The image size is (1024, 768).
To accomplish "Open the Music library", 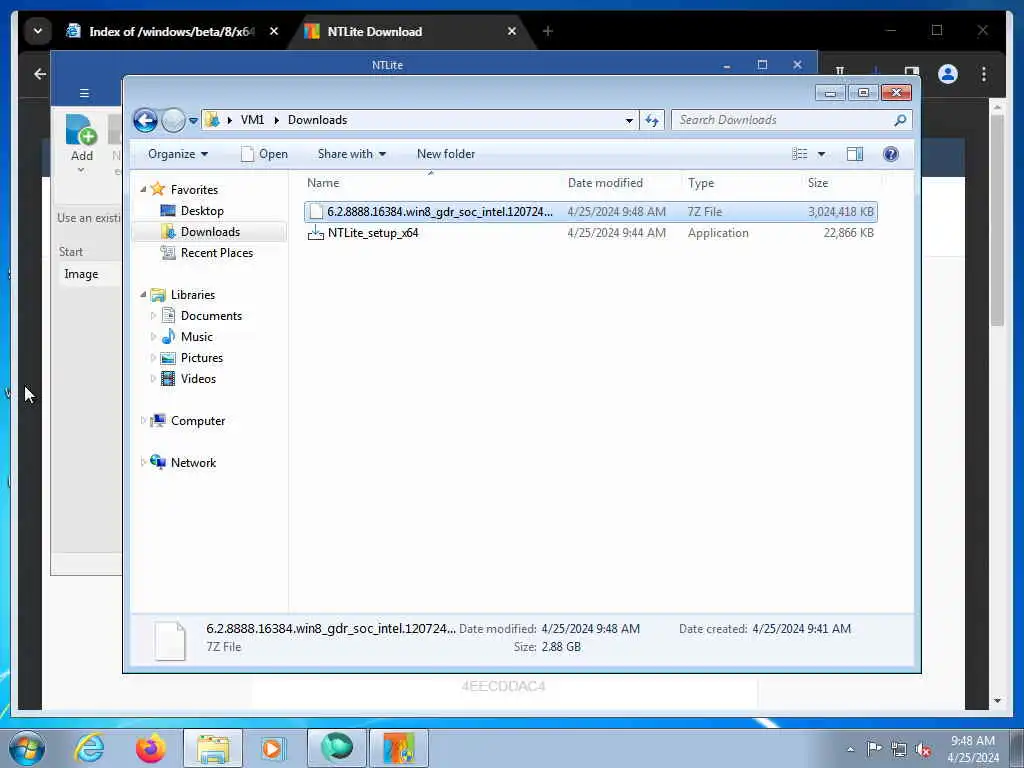I will pos(197,337).
